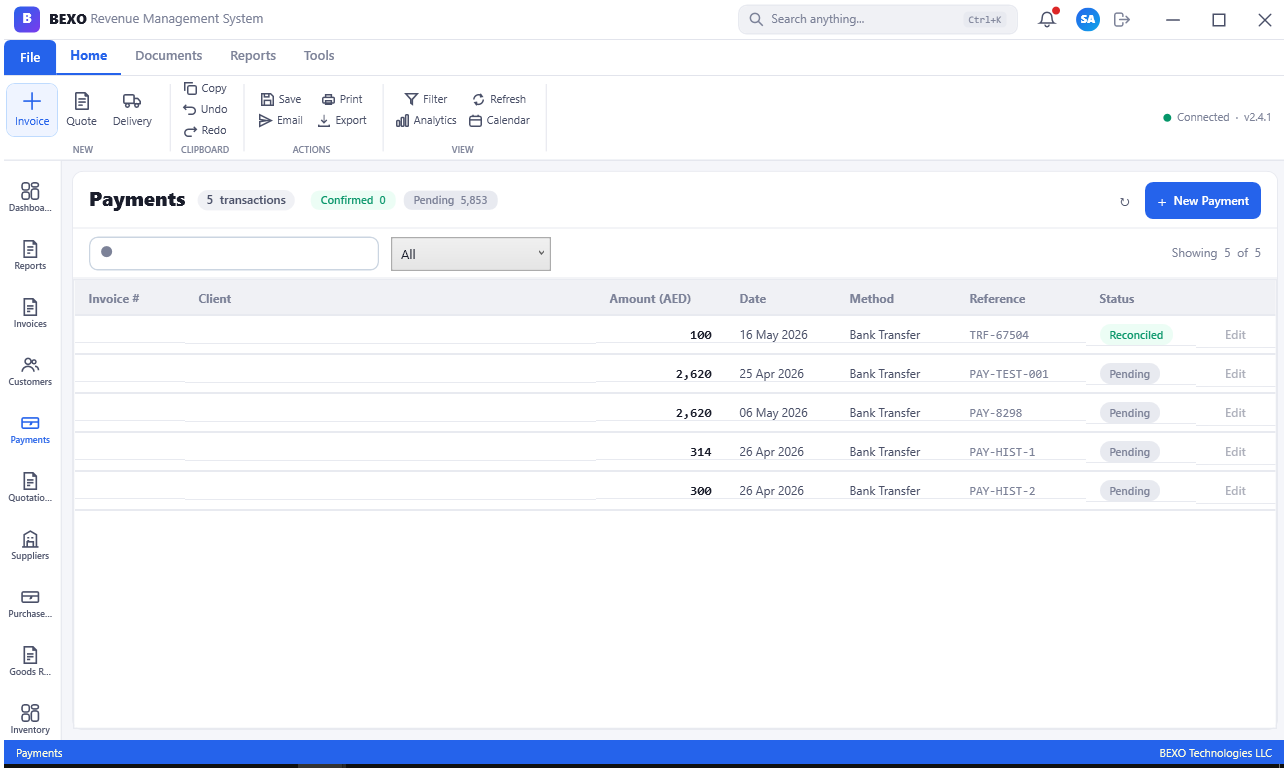Redo the last action
This screenshot has width=1288, height=768.
(x=205, y=130)
